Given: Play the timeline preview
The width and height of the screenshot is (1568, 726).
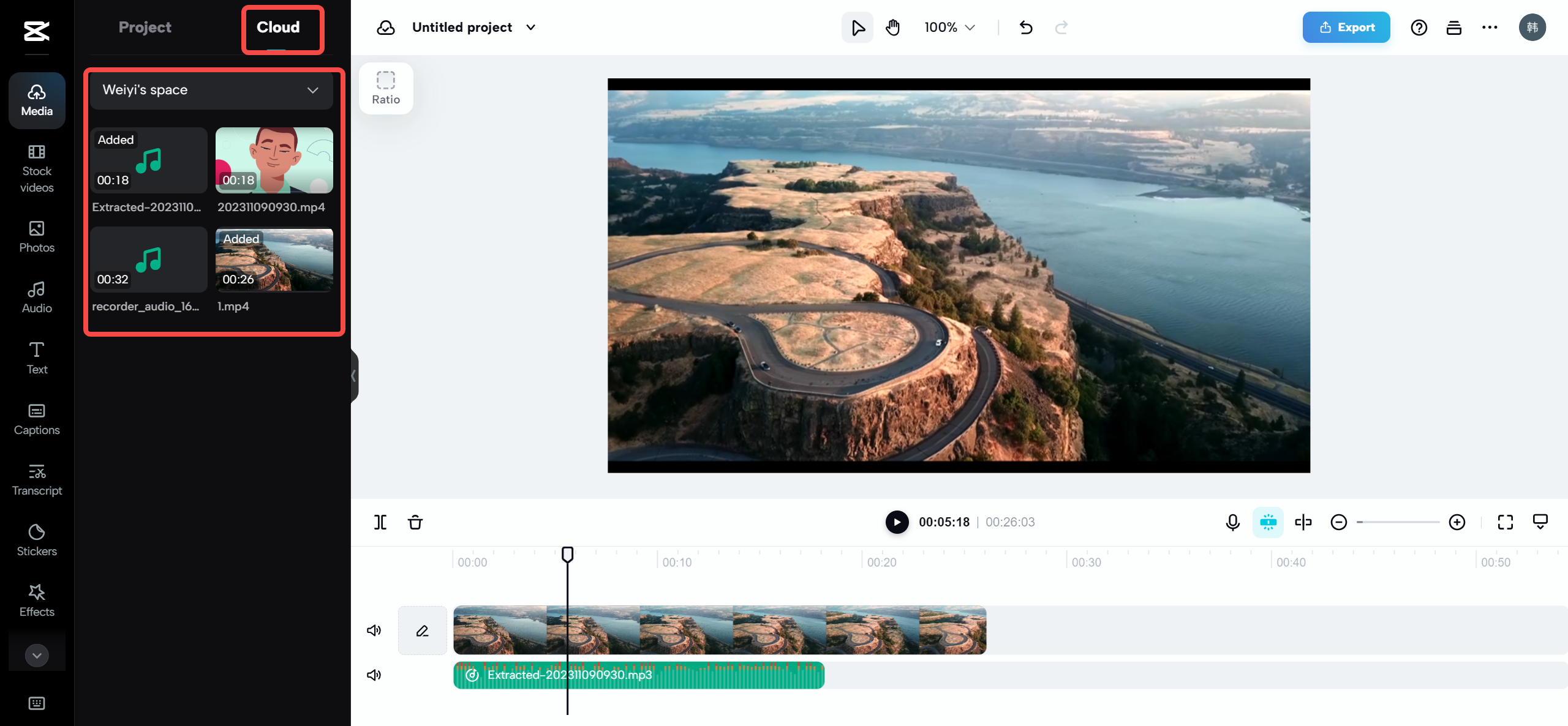Looking at the screenshot, I should (x=897, y=522).
